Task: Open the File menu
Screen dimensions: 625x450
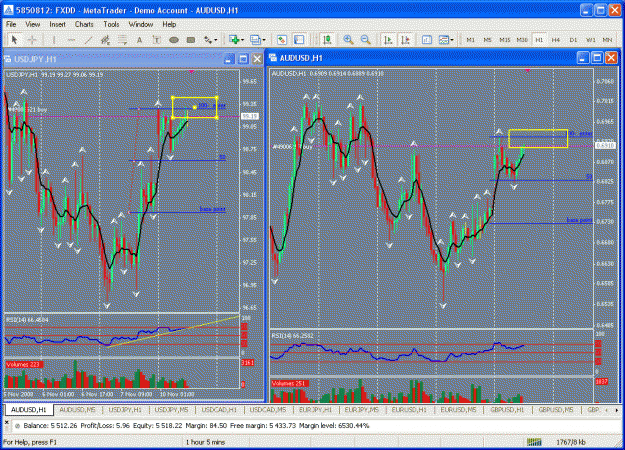Action: tap(11, 24)
